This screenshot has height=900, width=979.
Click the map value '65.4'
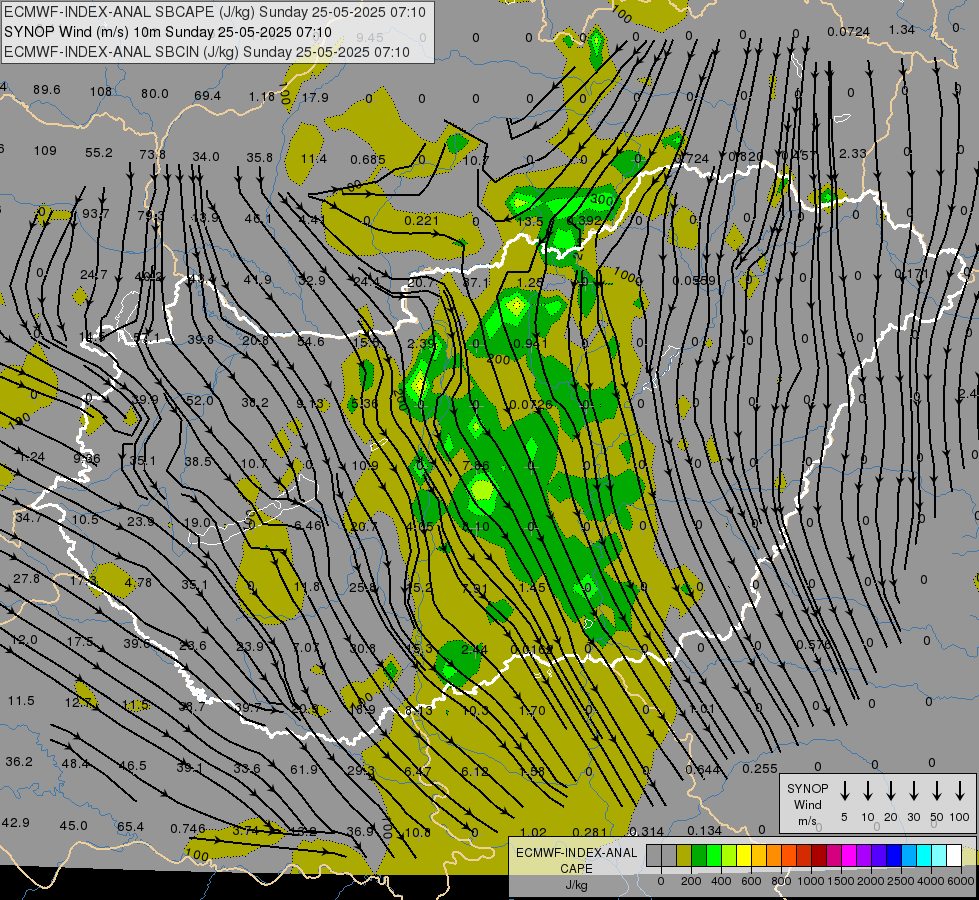[x=130, y=826]
